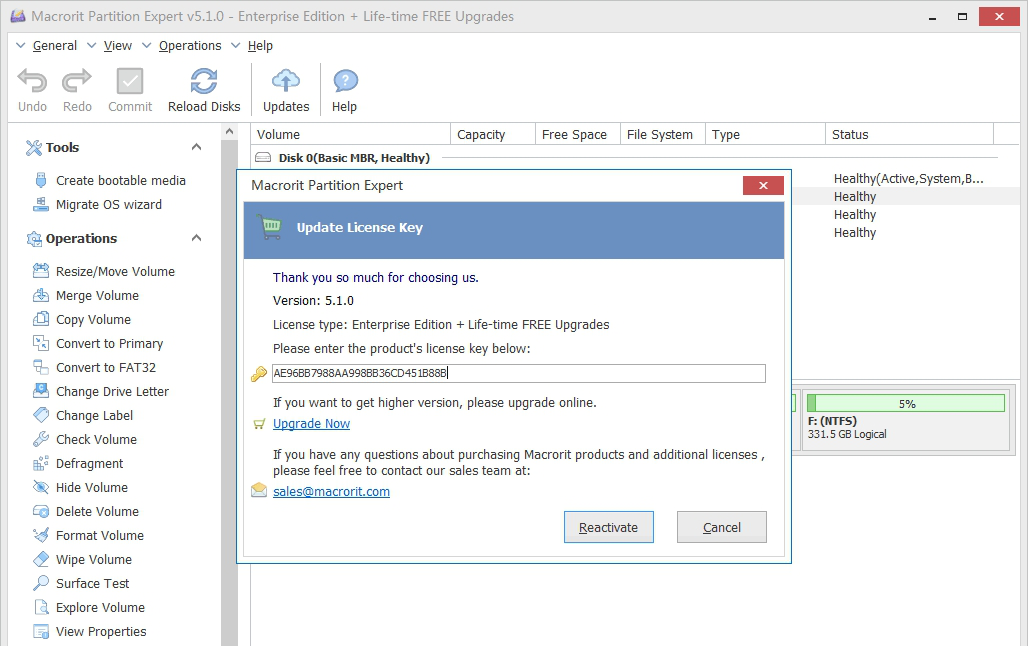Follow the Upgrade Now link

(x=311, y=424)
